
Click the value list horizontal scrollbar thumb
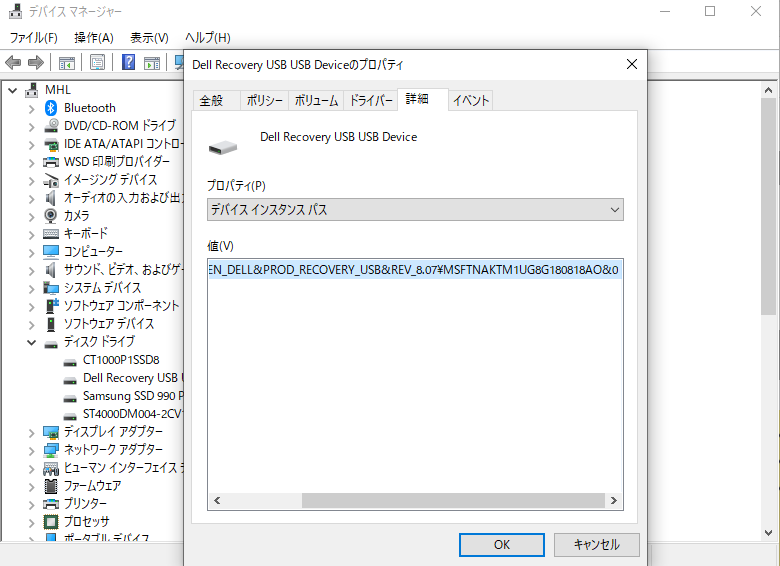[x=453, y=501]
